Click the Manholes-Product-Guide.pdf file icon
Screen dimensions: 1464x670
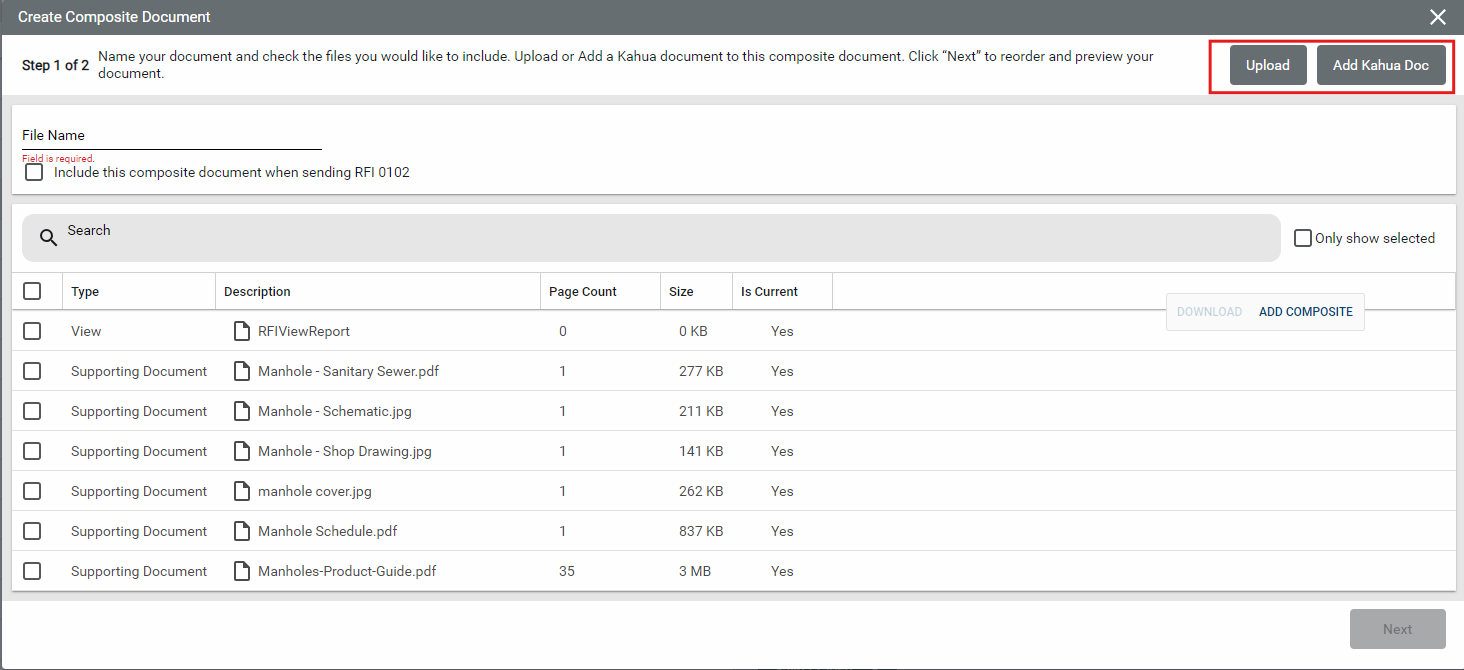click(x=241, y=571)
